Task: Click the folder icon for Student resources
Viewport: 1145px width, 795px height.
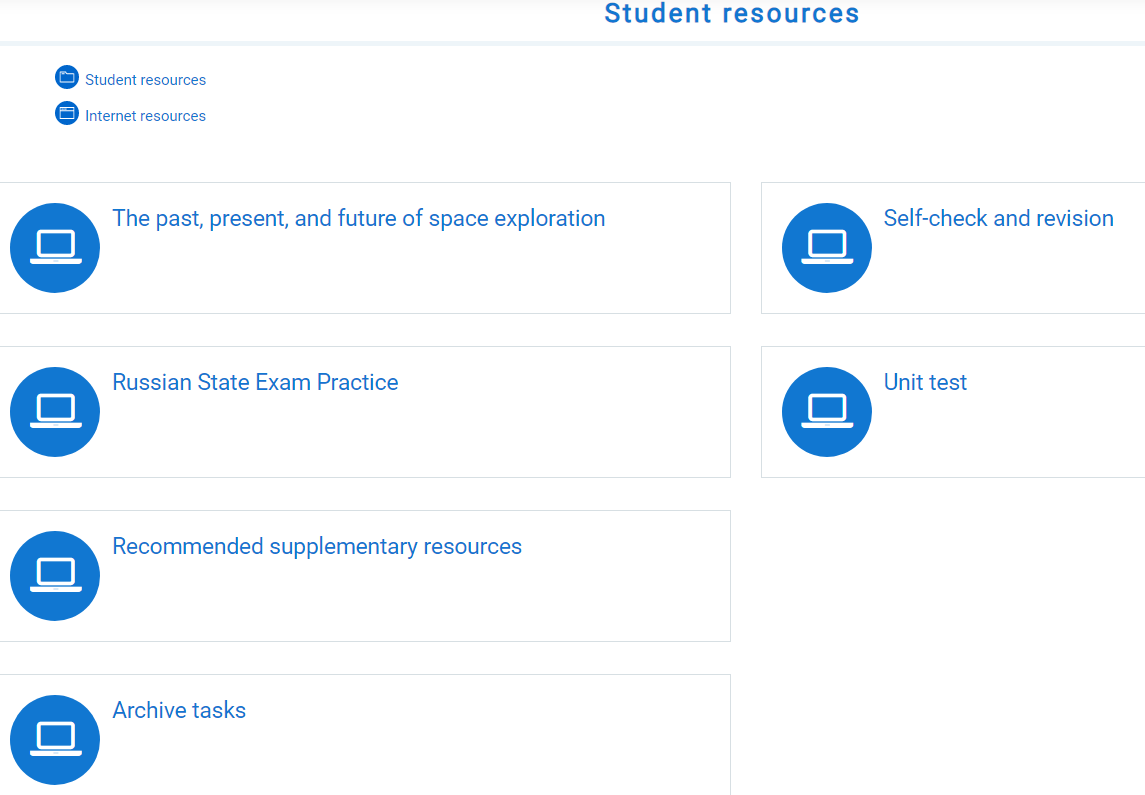Action: [66, 77]
